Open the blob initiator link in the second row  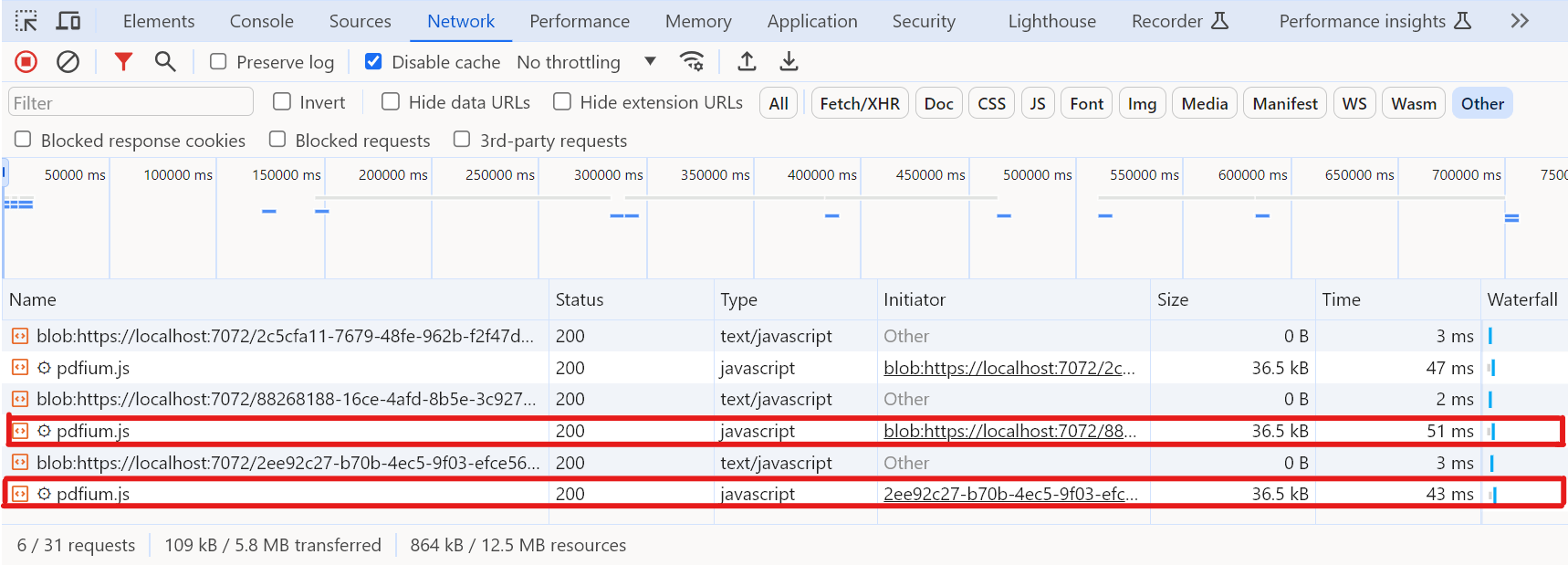coord(1009,368)
